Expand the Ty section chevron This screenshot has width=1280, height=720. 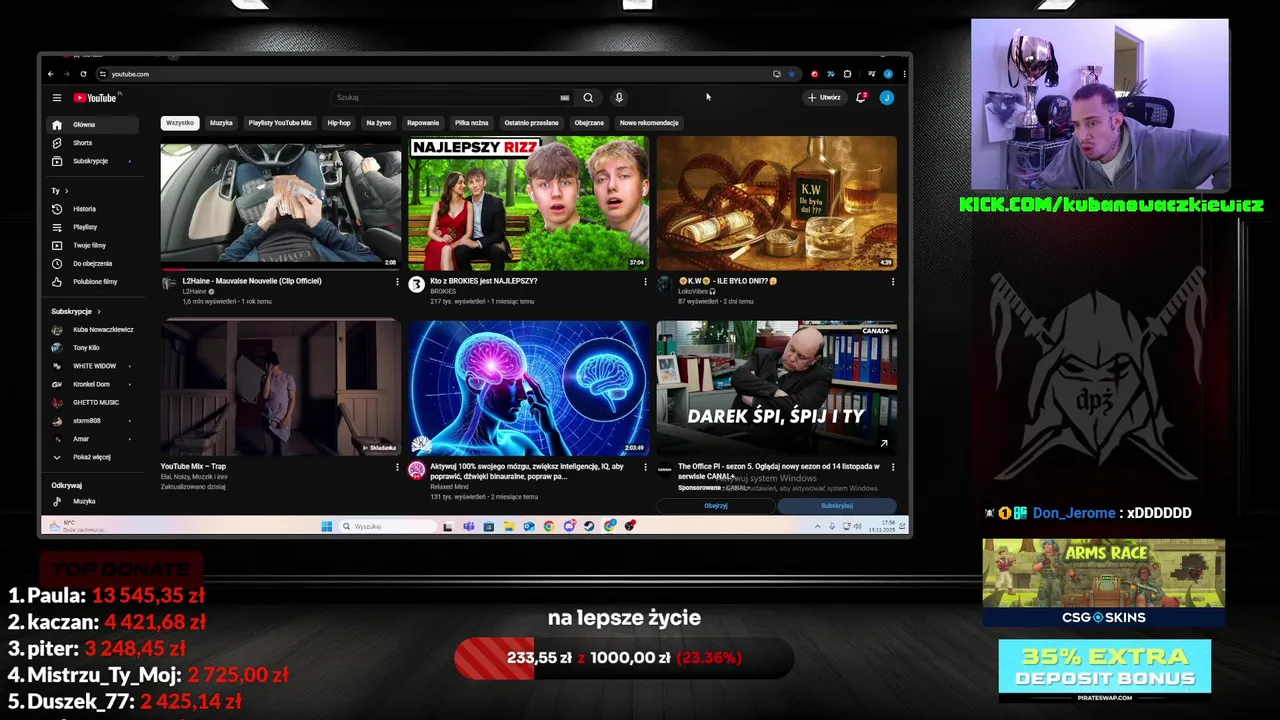[66, 191]
